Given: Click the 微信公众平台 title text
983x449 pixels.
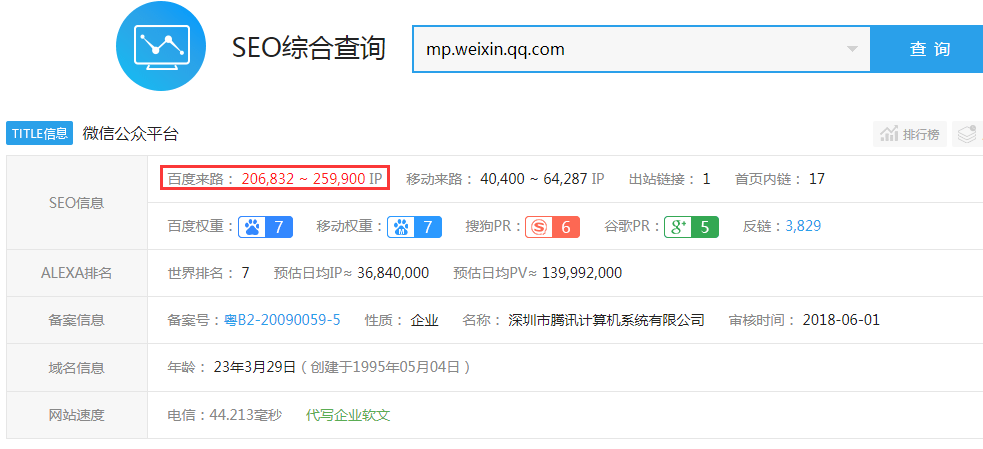Looking at the screenshot, I should click(x=130, y=134).
